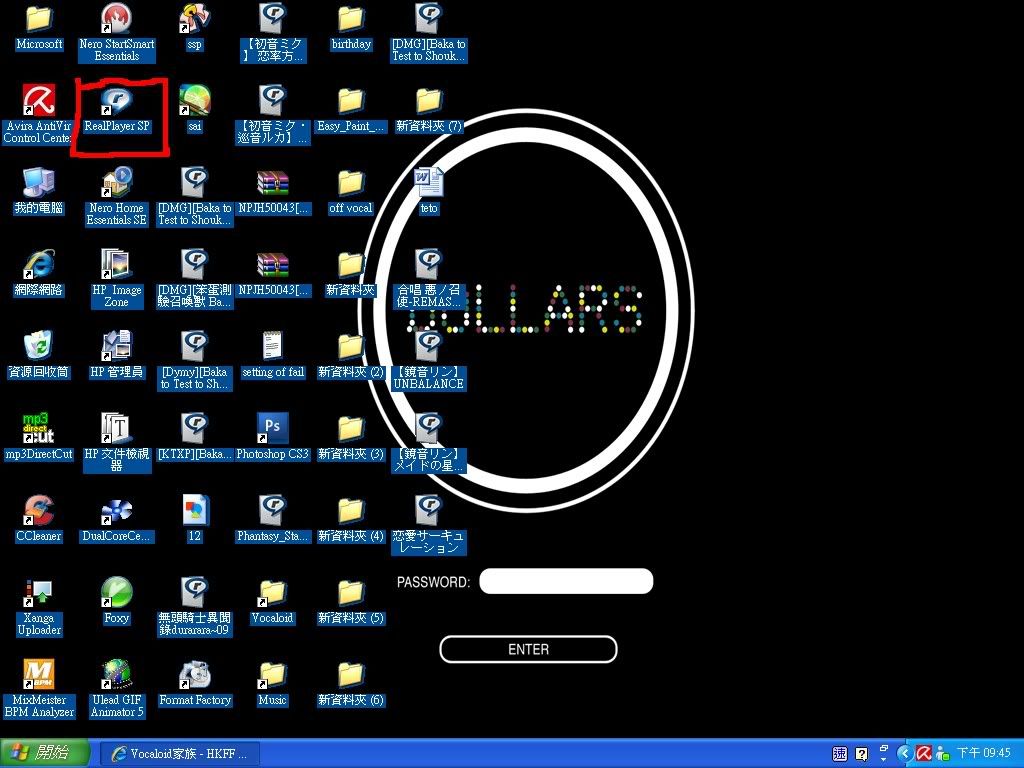Open the DualCoreCe... shortcut
This screenshot has height=768, width=1024.
[117, 519]
